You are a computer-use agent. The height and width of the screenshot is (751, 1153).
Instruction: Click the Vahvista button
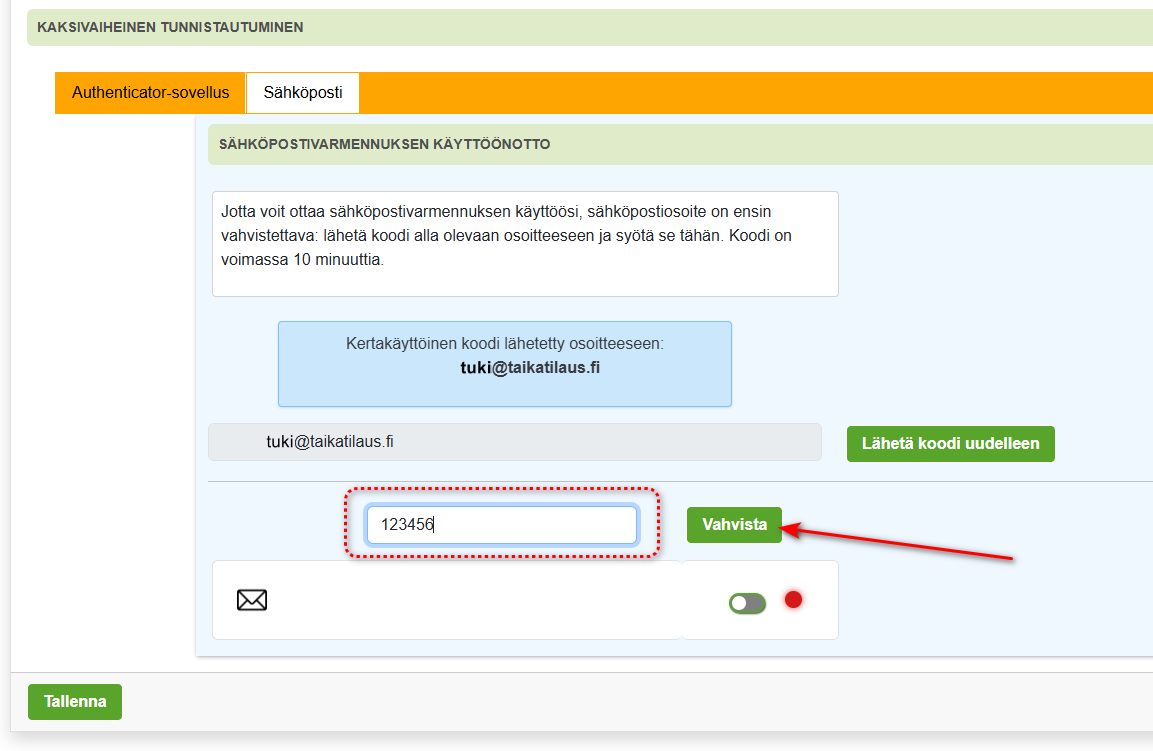coord(734,524)
